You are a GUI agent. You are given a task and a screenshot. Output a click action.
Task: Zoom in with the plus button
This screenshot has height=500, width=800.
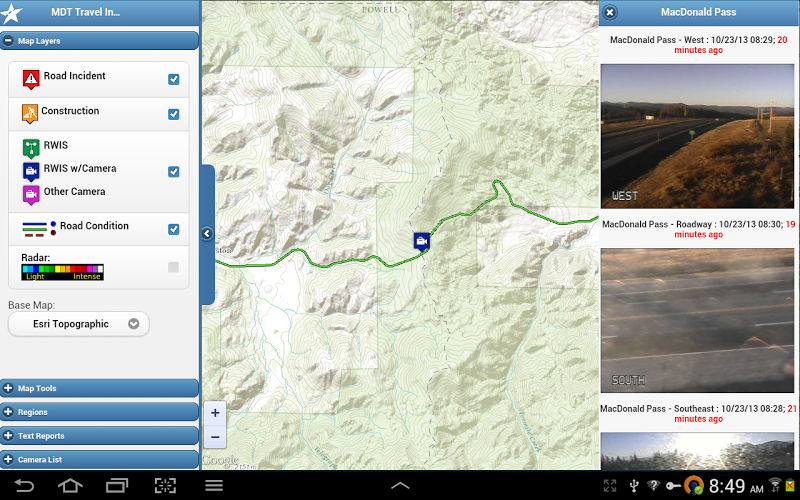pyautogui.click(x=215, y=413)
